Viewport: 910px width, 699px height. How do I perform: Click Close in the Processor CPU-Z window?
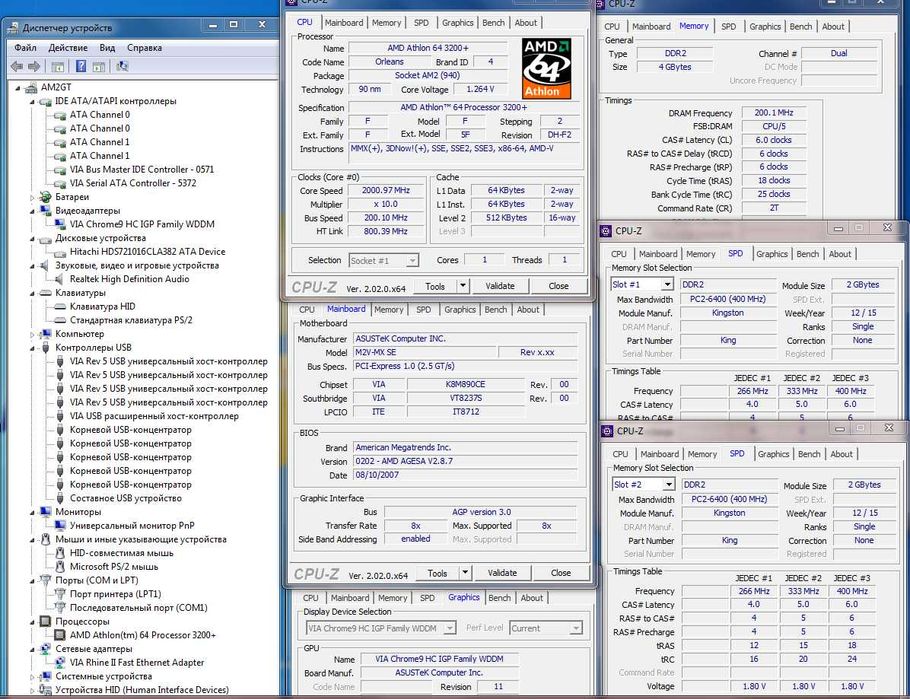pyautogui.click(x=558, y=286)
